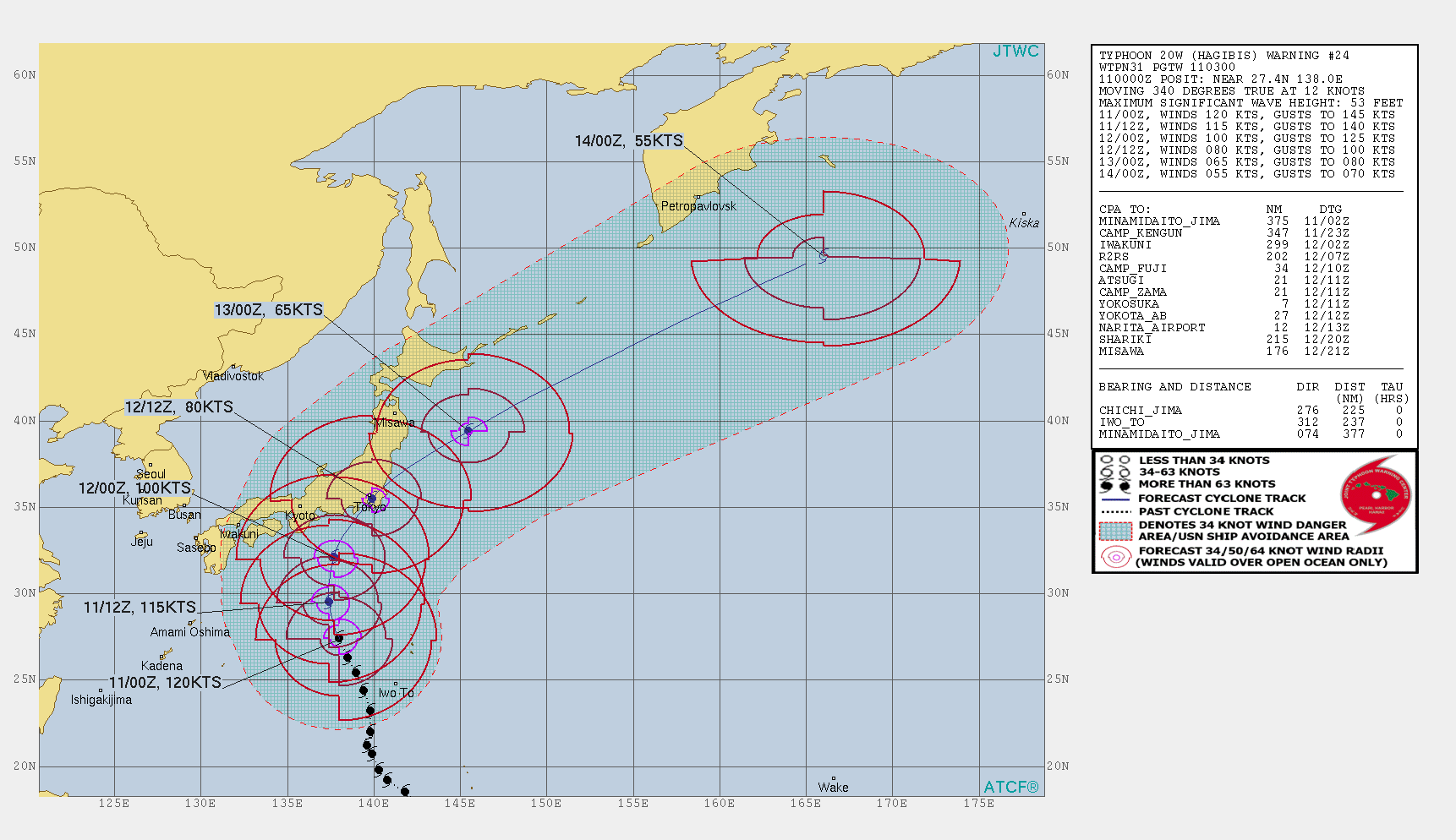Click the 'MOVING 340 DEGREES TRUE AT 12 KNOTS' line
The width and height of the screenshot is (1456, 840).
coord(1231,91)
